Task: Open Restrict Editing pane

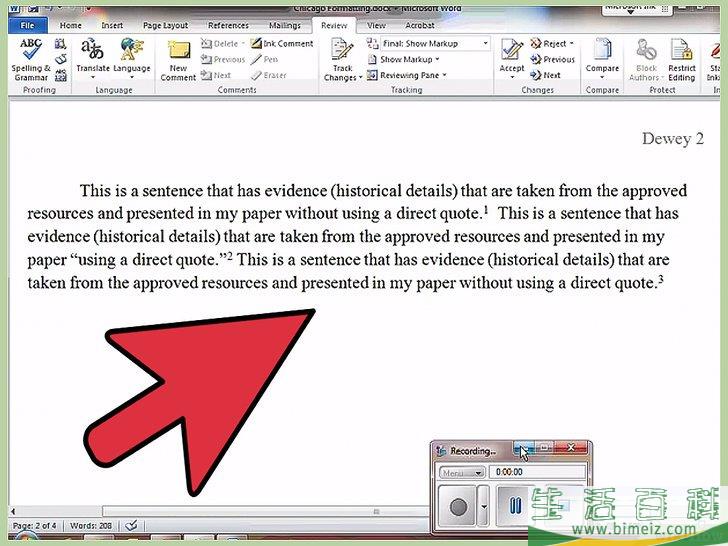Action: click(681, 60)
